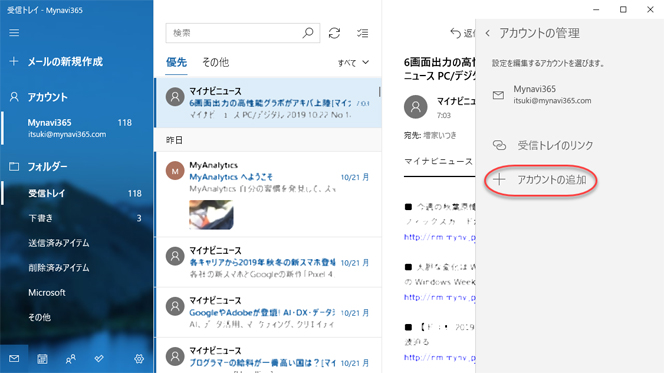Open the Microsoft folder
The height and width of the screenshot is (373, 664).
76,293
